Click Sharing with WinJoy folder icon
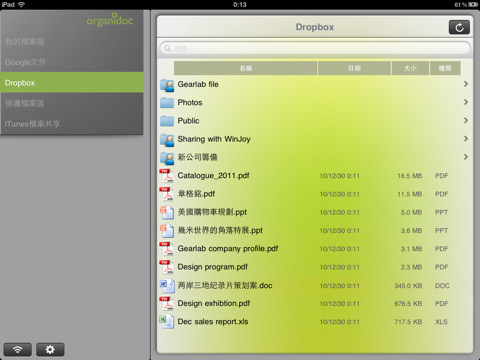The height and width of the screenshot is (360, 480). tap(167, 140)
